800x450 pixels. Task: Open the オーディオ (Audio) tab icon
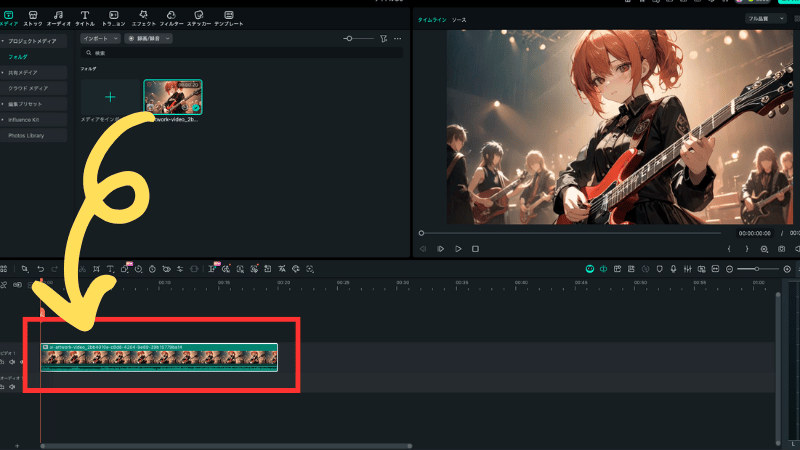coord(58,15)
